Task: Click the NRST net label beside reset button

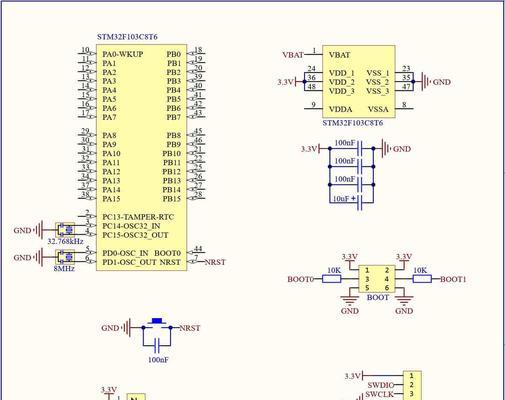Action: click(190, 328)
